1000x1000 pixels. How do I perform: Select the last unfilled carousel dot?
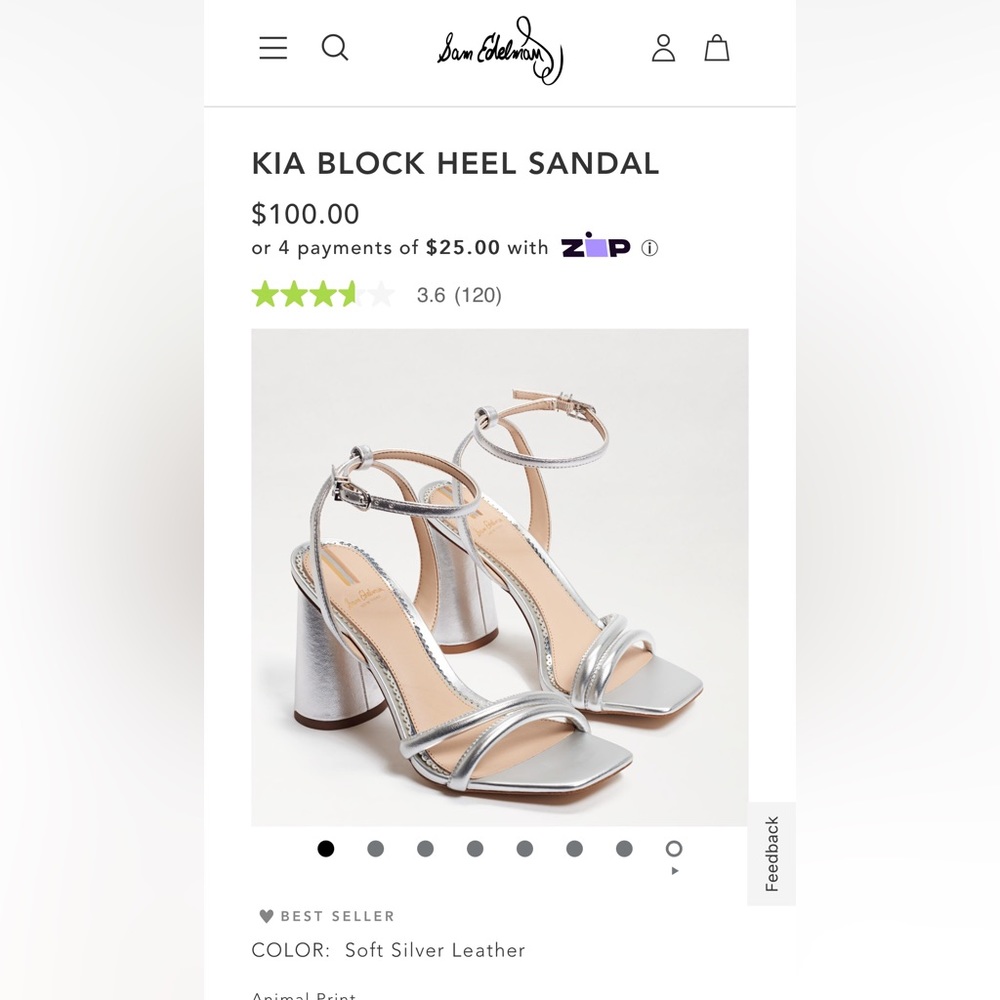pyautogui.click(x=675, y=848)
